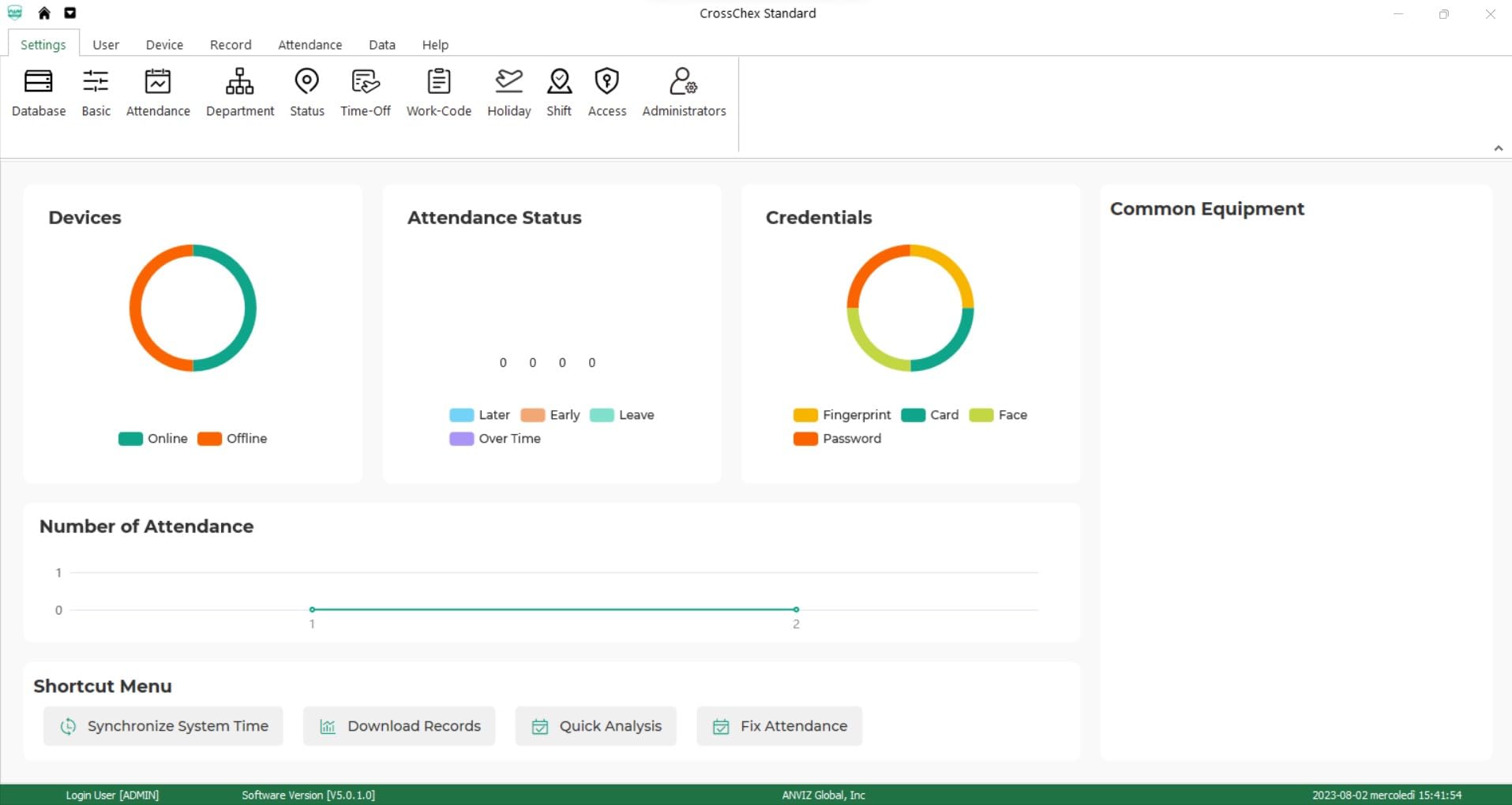Image resolution: width=1512 pixels, height=805 pixels.
Task: Click "Software Version [V5.0.1.0]" status text
Action: 308,795
